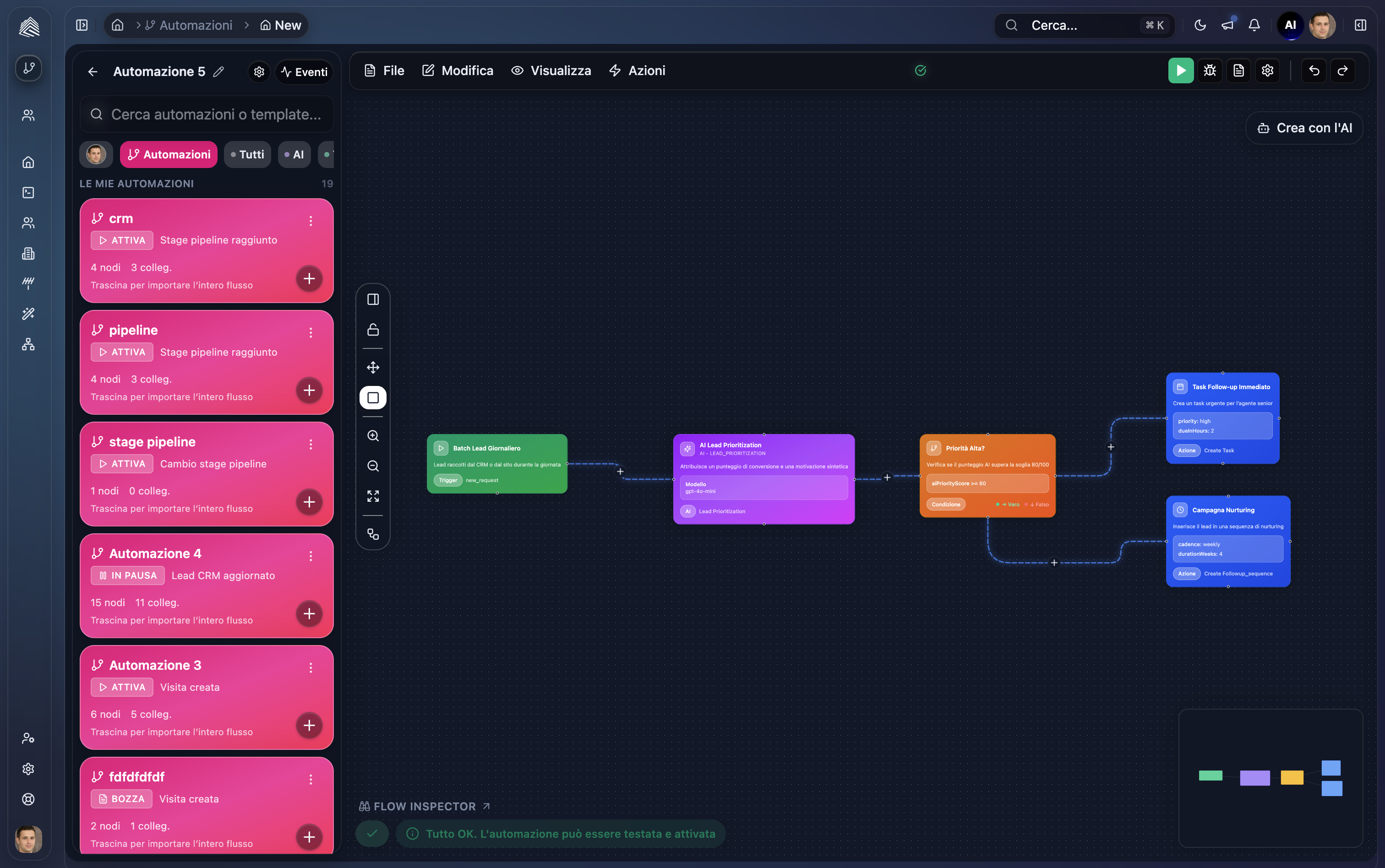Viewport: 1385px width, 868px height.
Task: Click the pencil icon to rename Automazione 5
Action: (218, 72)
